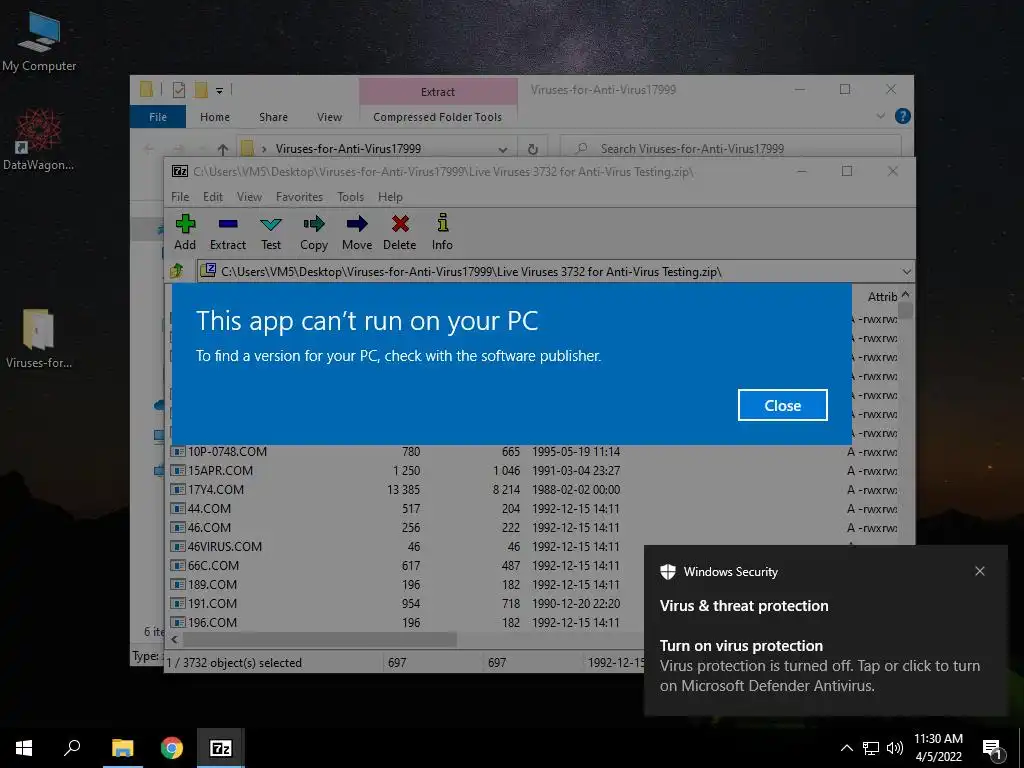The image size is (1024, 768).
Task: Select the Copy tool in 7-Zip
Action: (x=314, y=232)
